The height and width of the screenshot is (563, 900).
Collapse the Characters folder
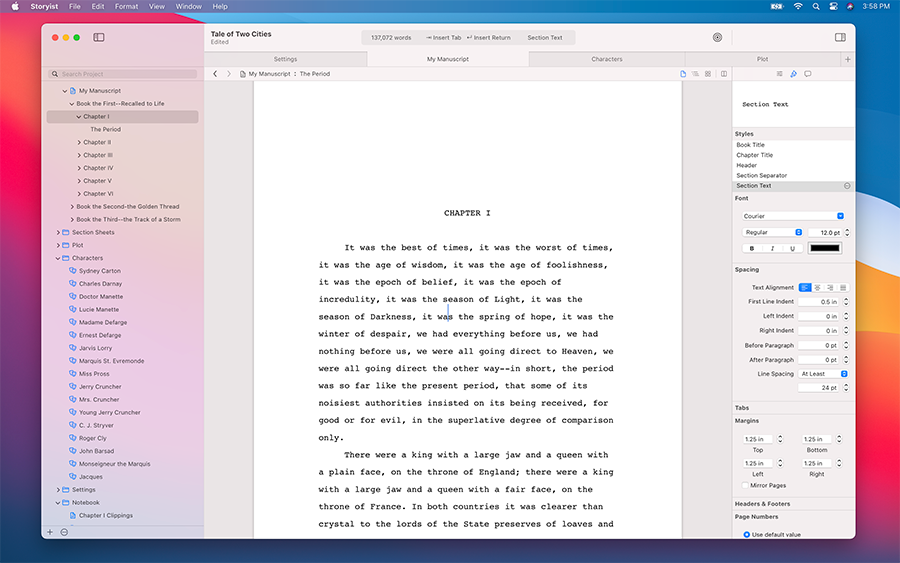(x=58, y=258)
